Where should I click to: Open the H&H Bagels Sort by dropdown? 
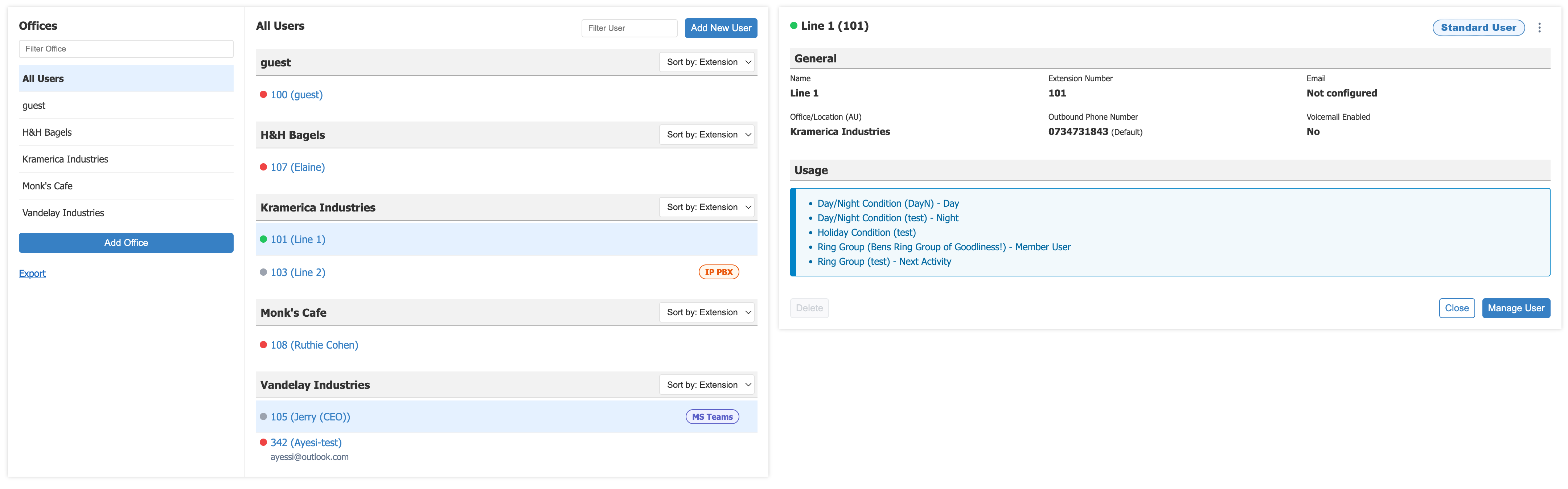click(707, 135)
